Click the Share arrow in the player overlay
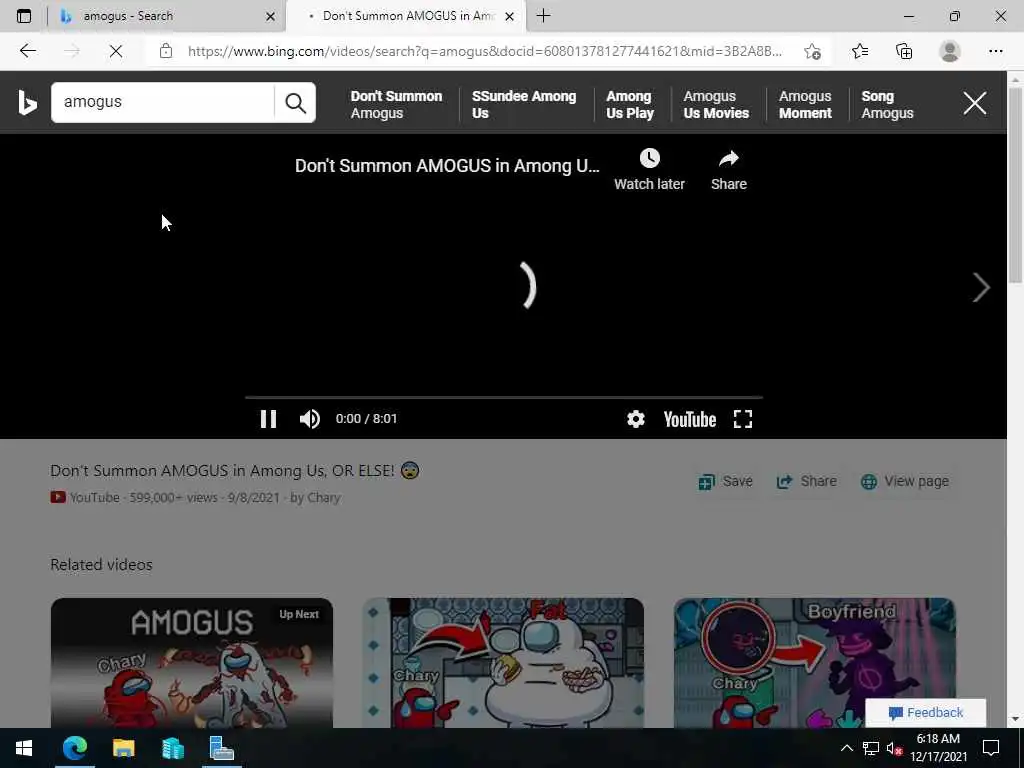The image size is (1024, 768). (x=729, y=170)
